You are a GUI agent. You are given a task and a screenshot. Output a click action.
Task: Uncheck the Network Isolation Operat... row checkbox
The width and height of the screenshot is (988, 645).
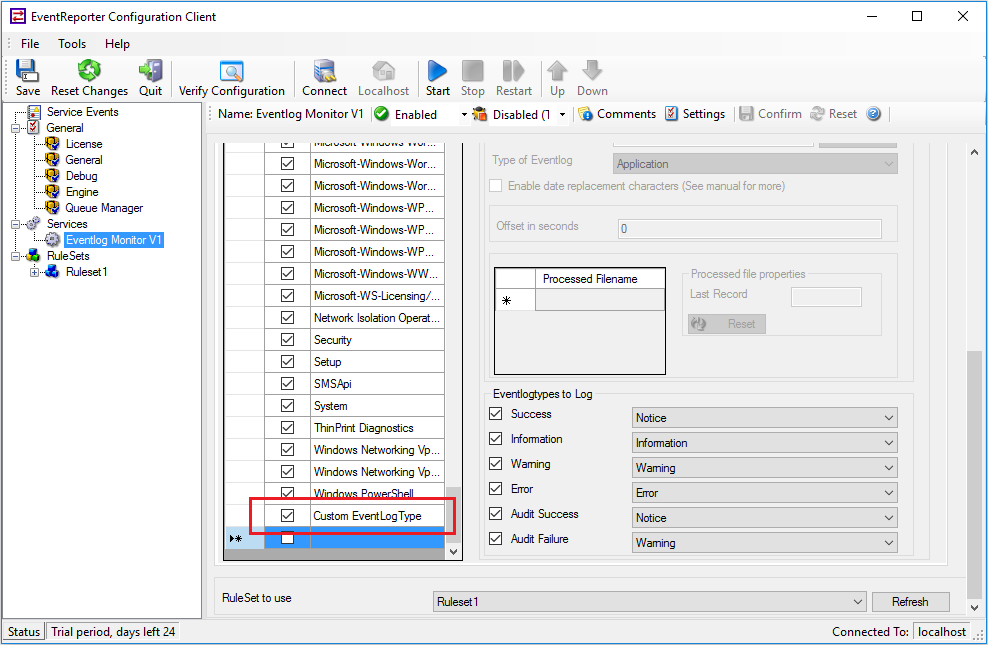pyautogui.click(x=287, y=317)
